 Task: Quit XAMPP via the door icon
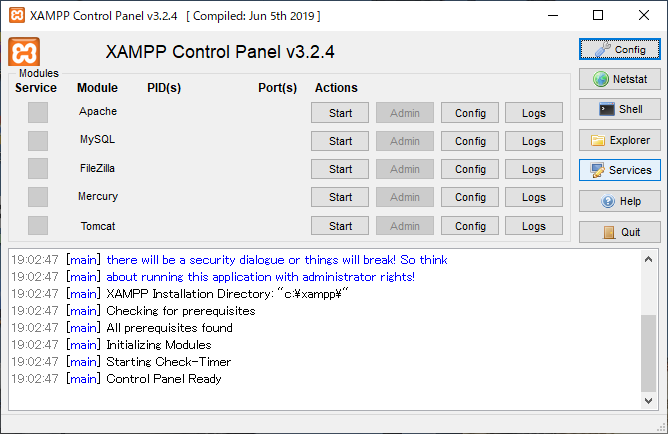[619, 232]
